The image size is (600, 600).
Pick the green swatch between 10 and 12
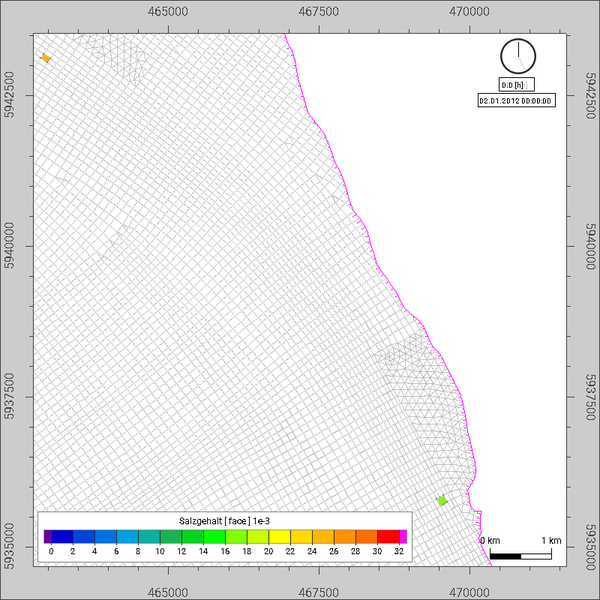(171, 537)
